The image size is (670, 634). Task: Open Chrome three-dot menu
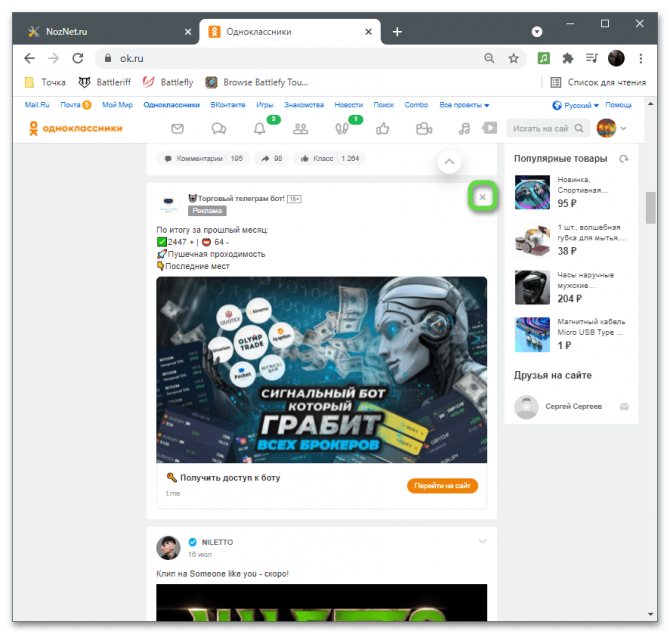(x=641, y=58)
